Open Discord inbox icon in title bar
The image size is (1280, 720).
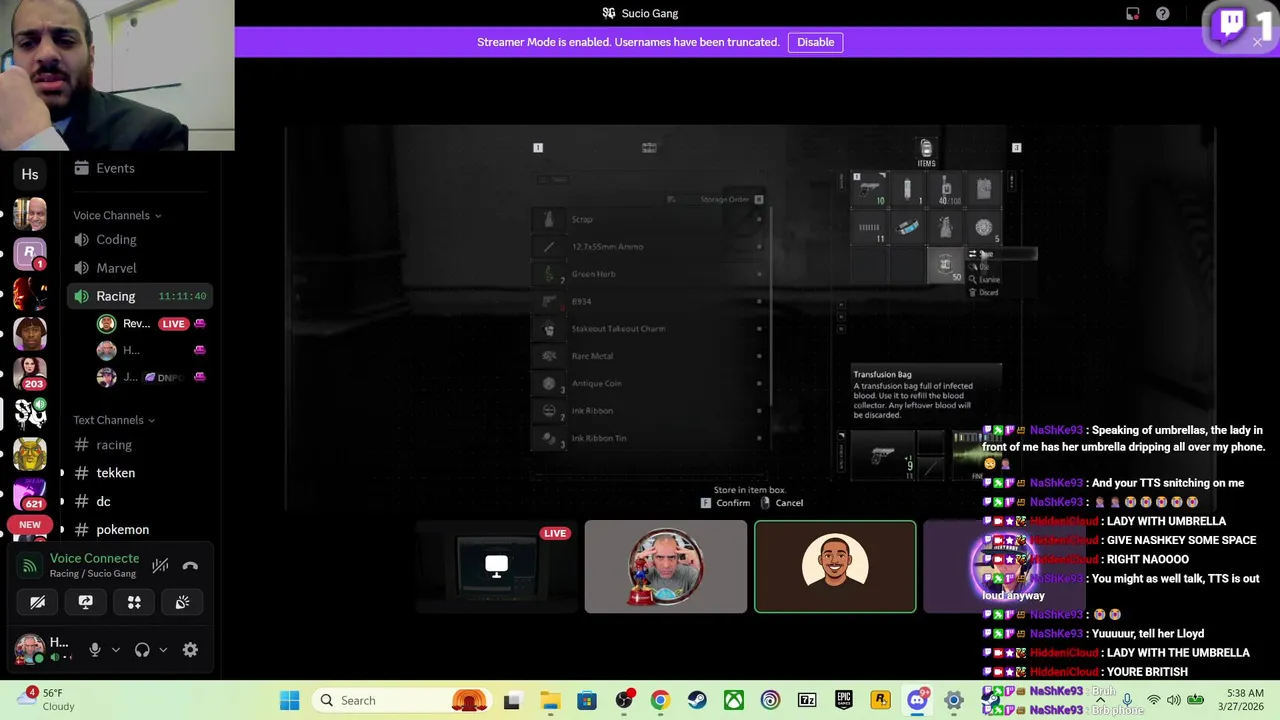tap(1132, 14)
